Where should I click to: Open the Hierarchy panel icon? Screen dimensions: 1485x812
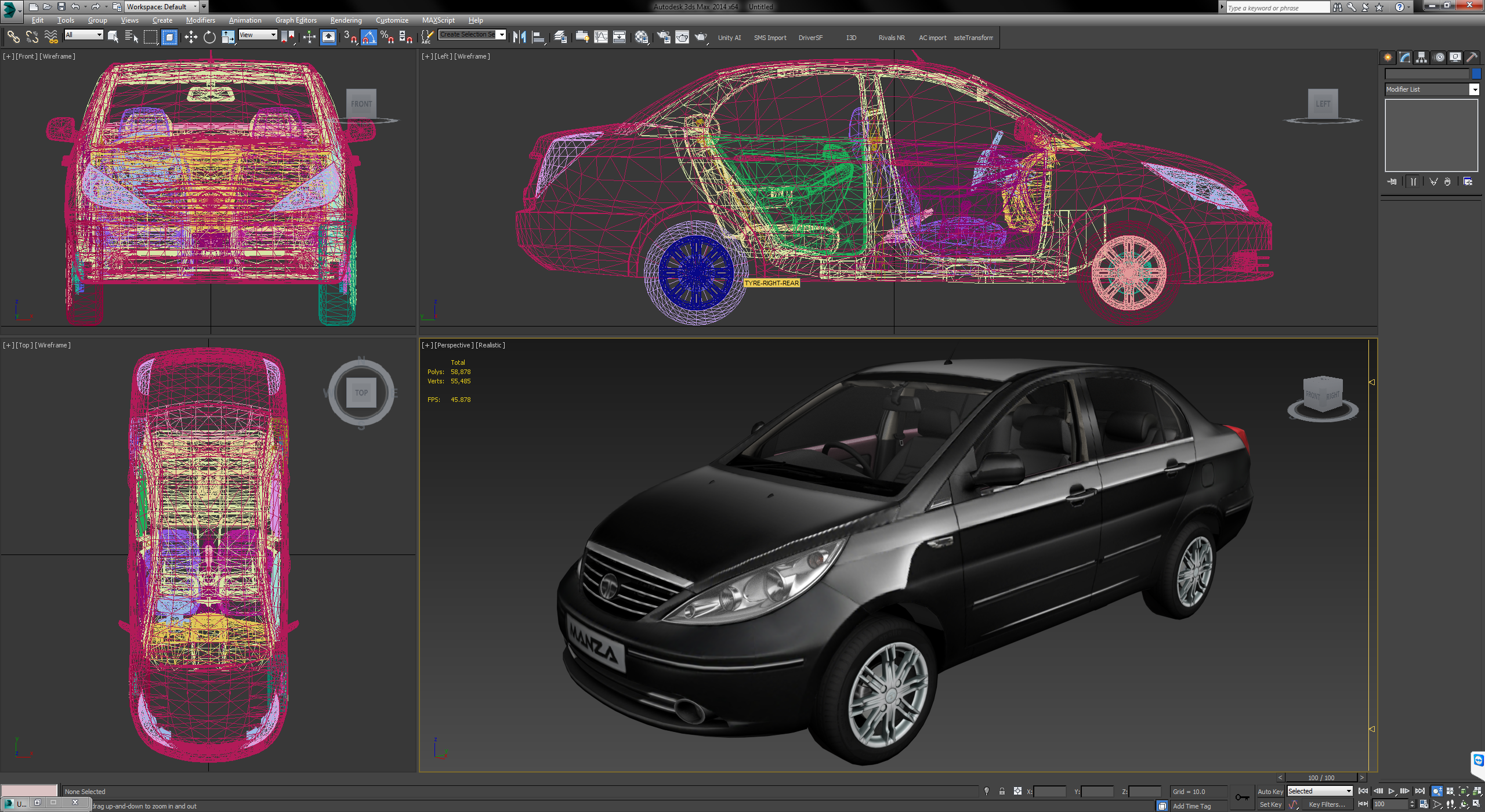(x=1421, y=57)
